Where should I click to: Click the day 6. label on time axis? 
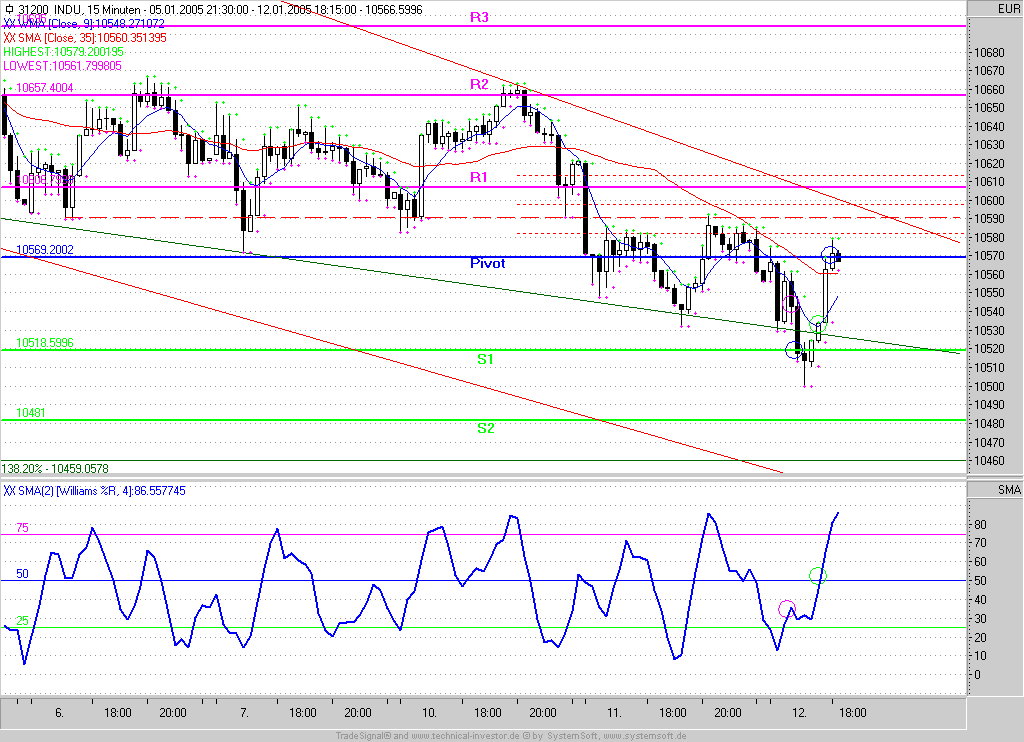click(59, 713)
